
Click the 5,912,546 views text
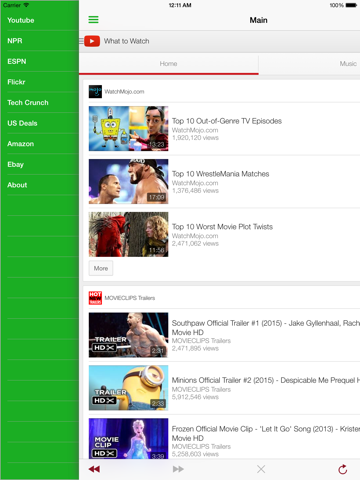click(195, 397)
